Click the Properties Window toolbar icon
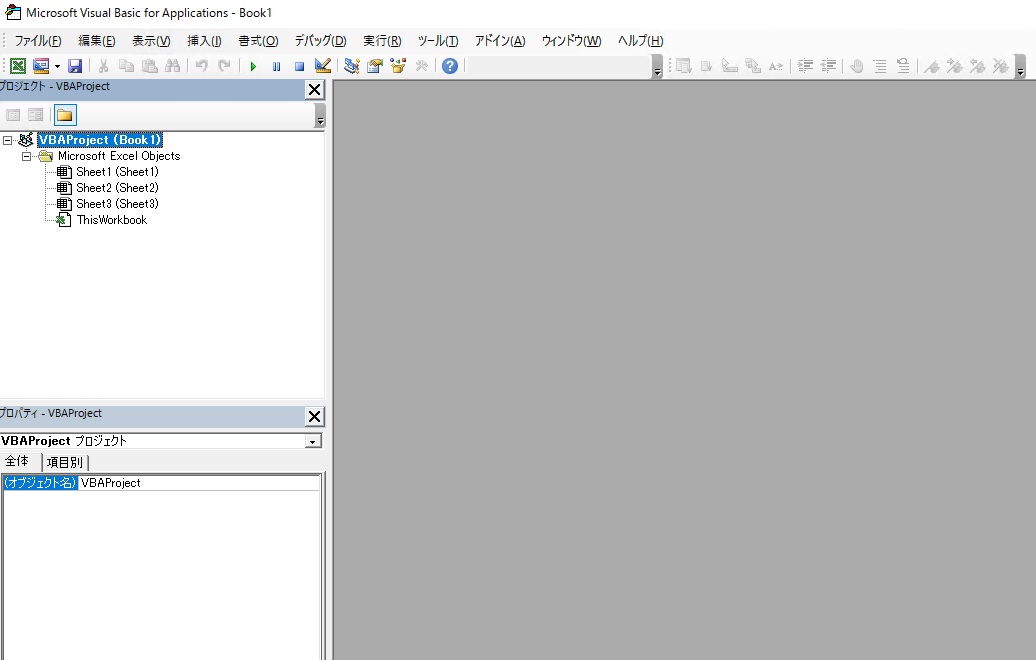Image resolution: width=1036 pixels, height=660 pixels. [x=375, y=66]
